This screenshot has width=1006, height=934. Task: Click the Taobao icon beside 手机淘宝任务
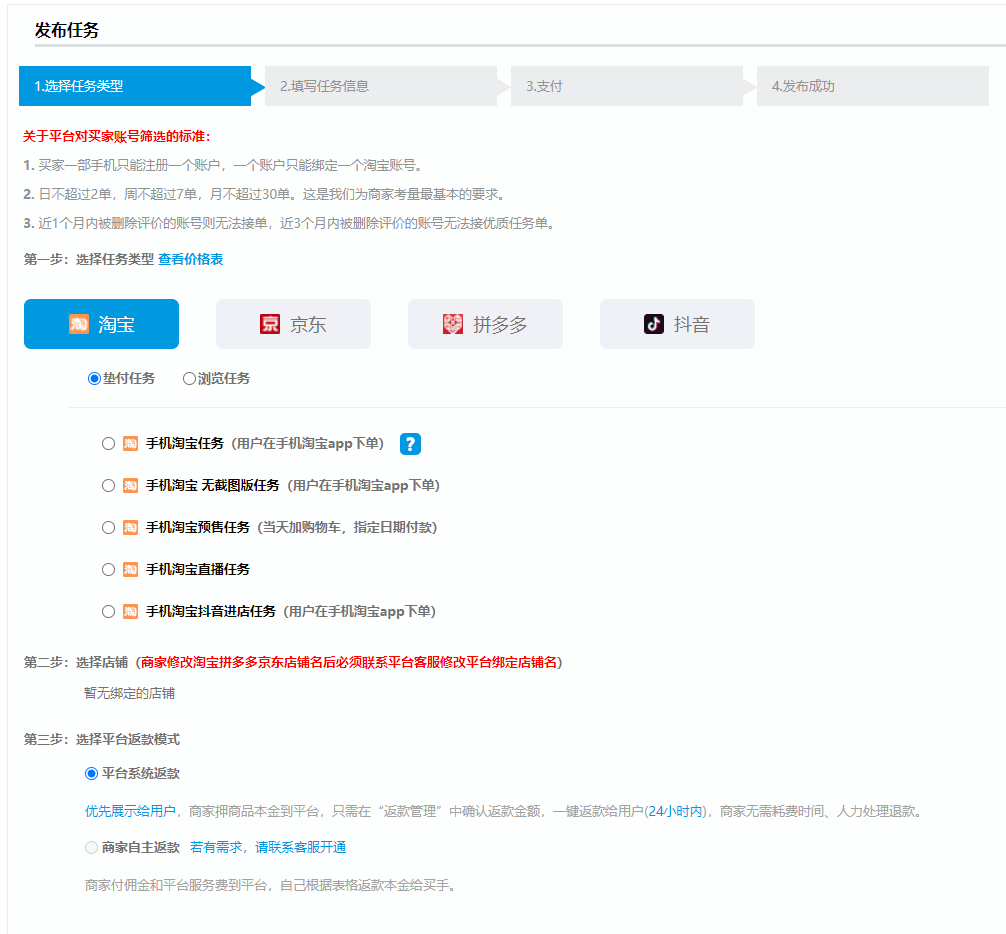(130, 444)
